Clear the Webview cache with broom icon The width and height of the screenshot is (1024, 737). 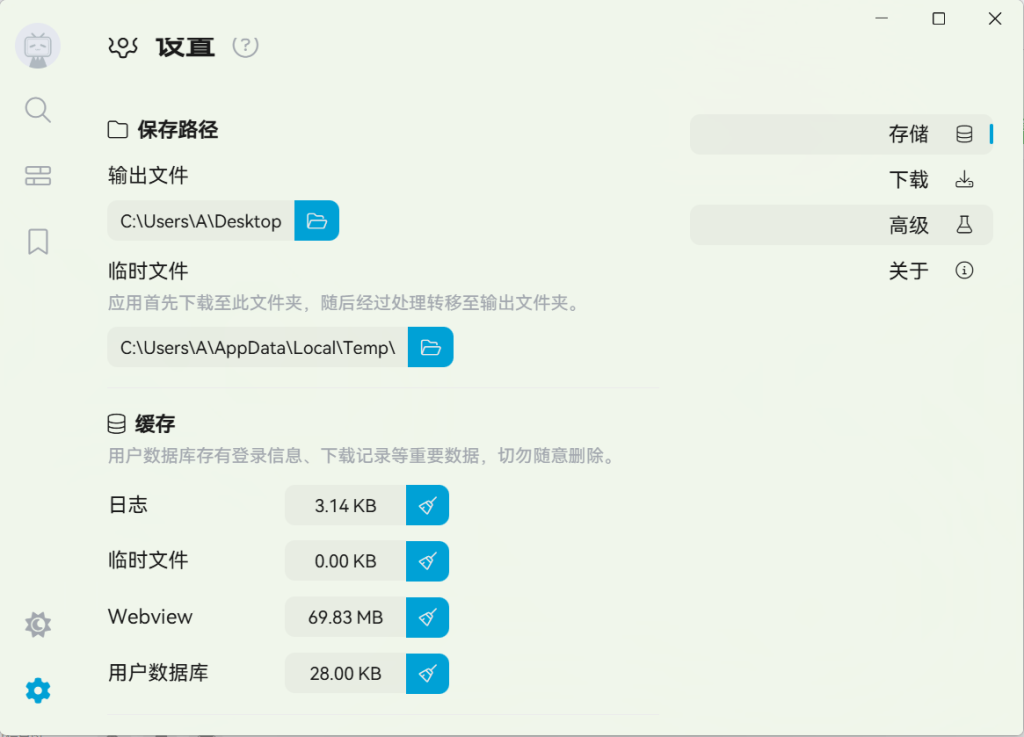[427, 617]
